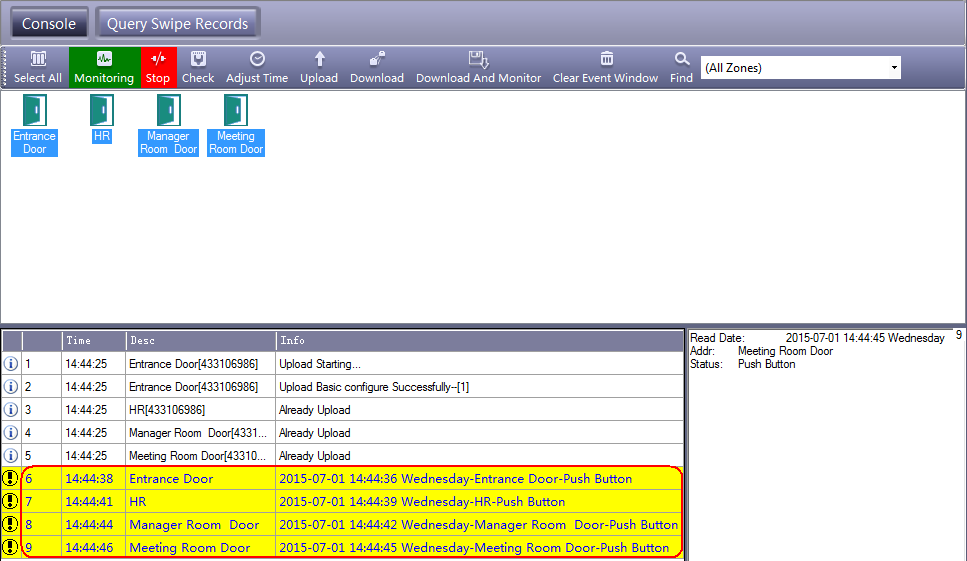
Task: Run Check on selected doors
Action: click(x=198, y=67)
